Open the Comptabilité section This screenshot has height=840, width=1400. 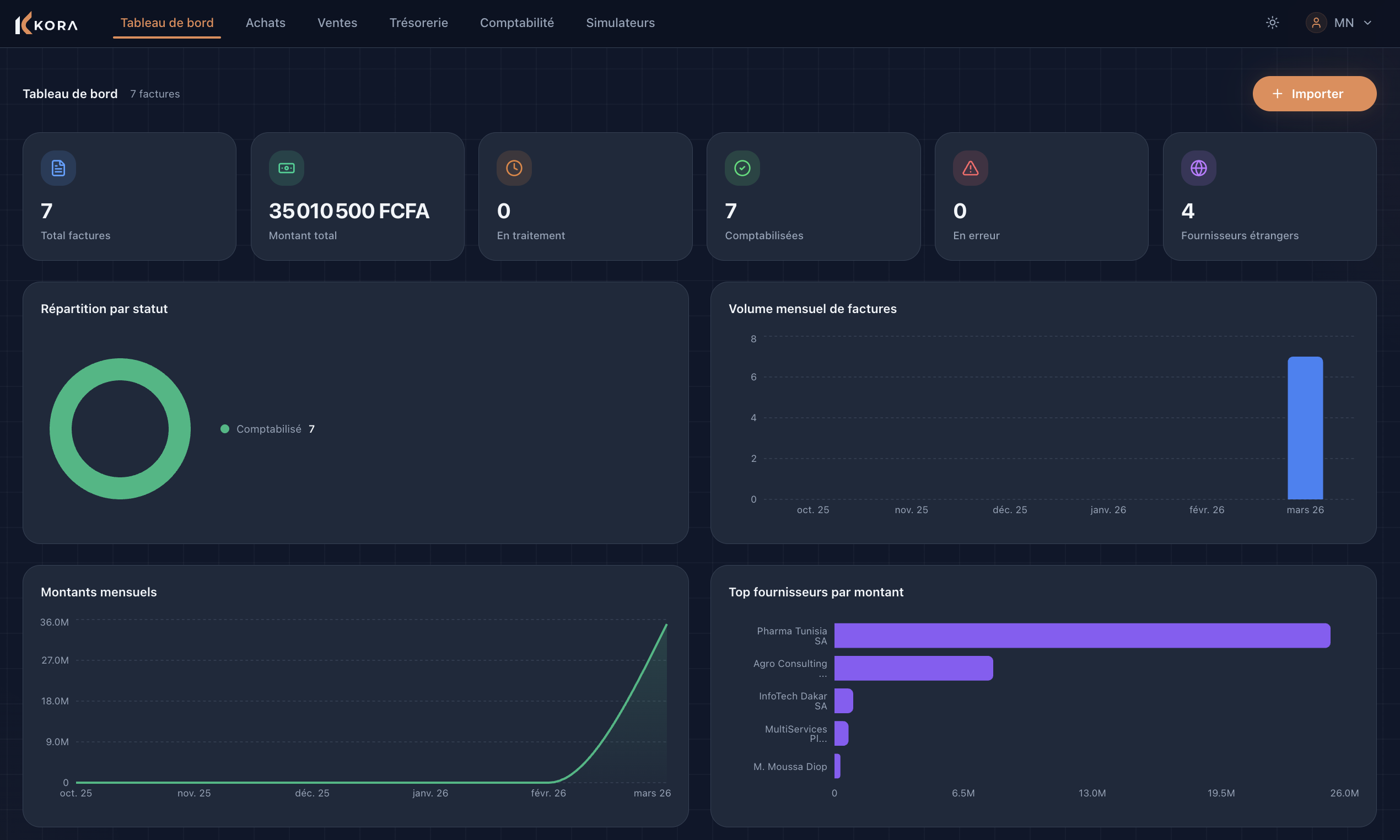tap(516, 23)
